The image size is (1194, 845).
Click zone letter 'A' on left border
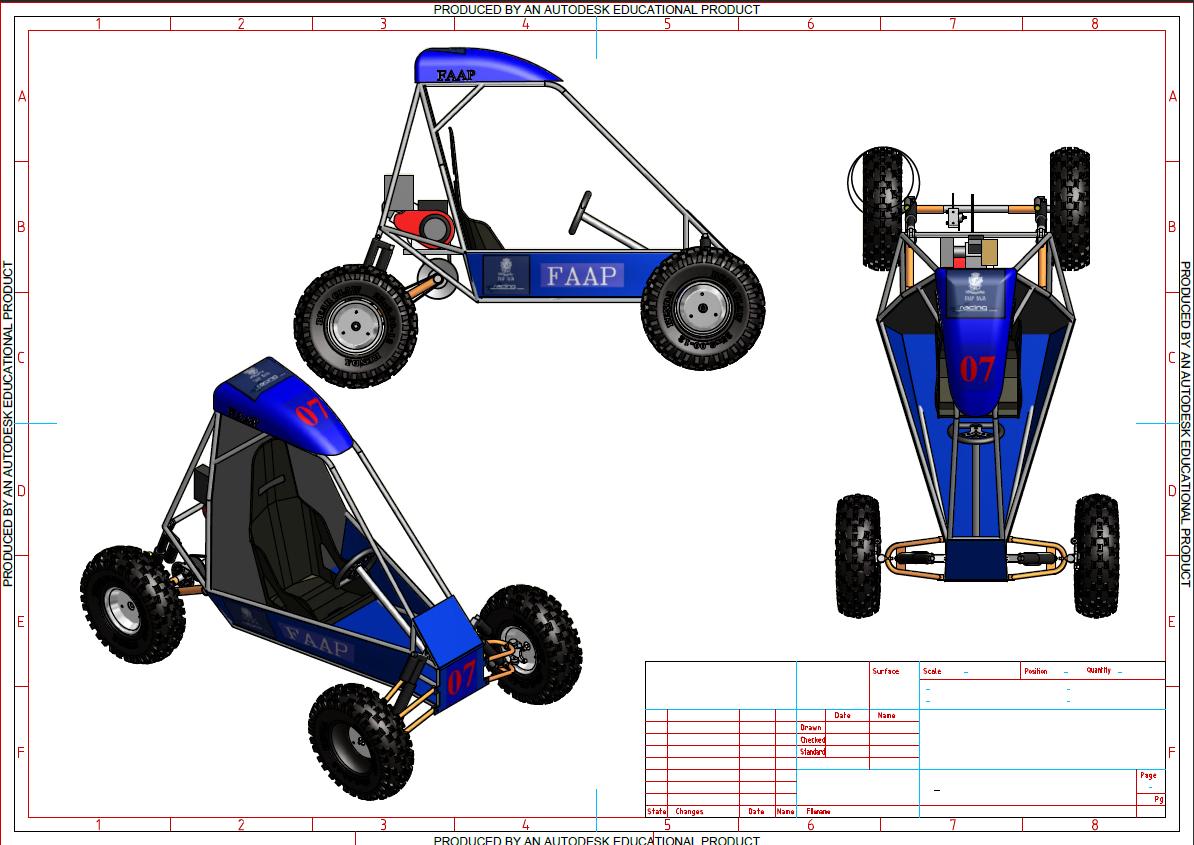[22, 97]
